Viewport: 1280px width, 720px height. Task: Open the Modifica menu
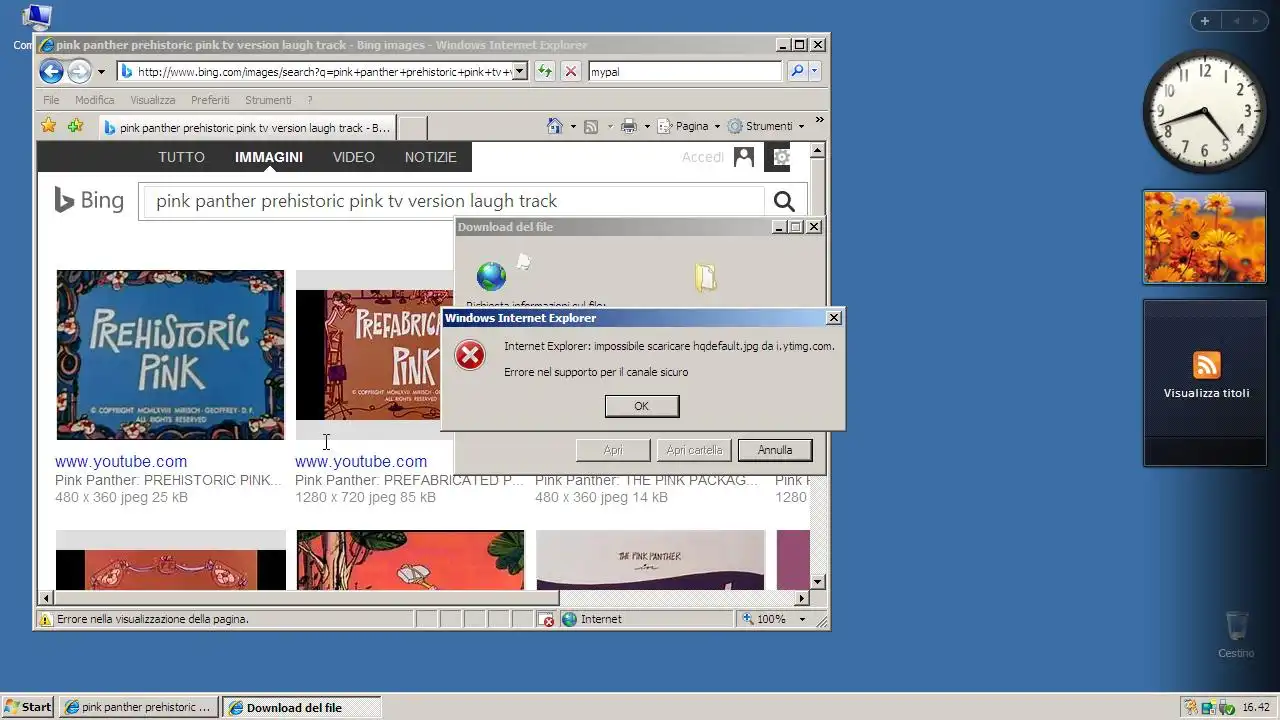pyautogui.click(x=94, y=100)
